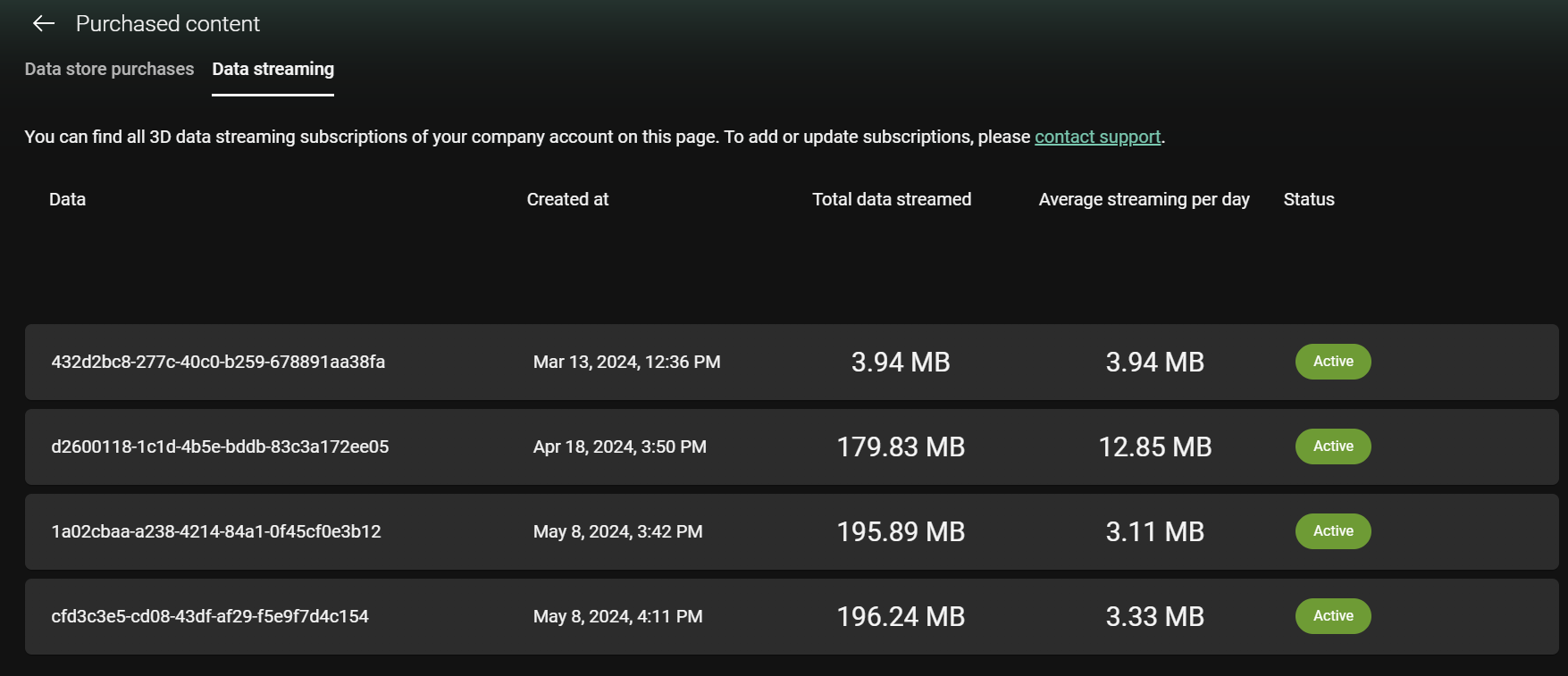Click Active badge for Mar 13 subscription
Image resolution: width=1568 pixels, height=676 pixels.
click(x=1332, y=362)
